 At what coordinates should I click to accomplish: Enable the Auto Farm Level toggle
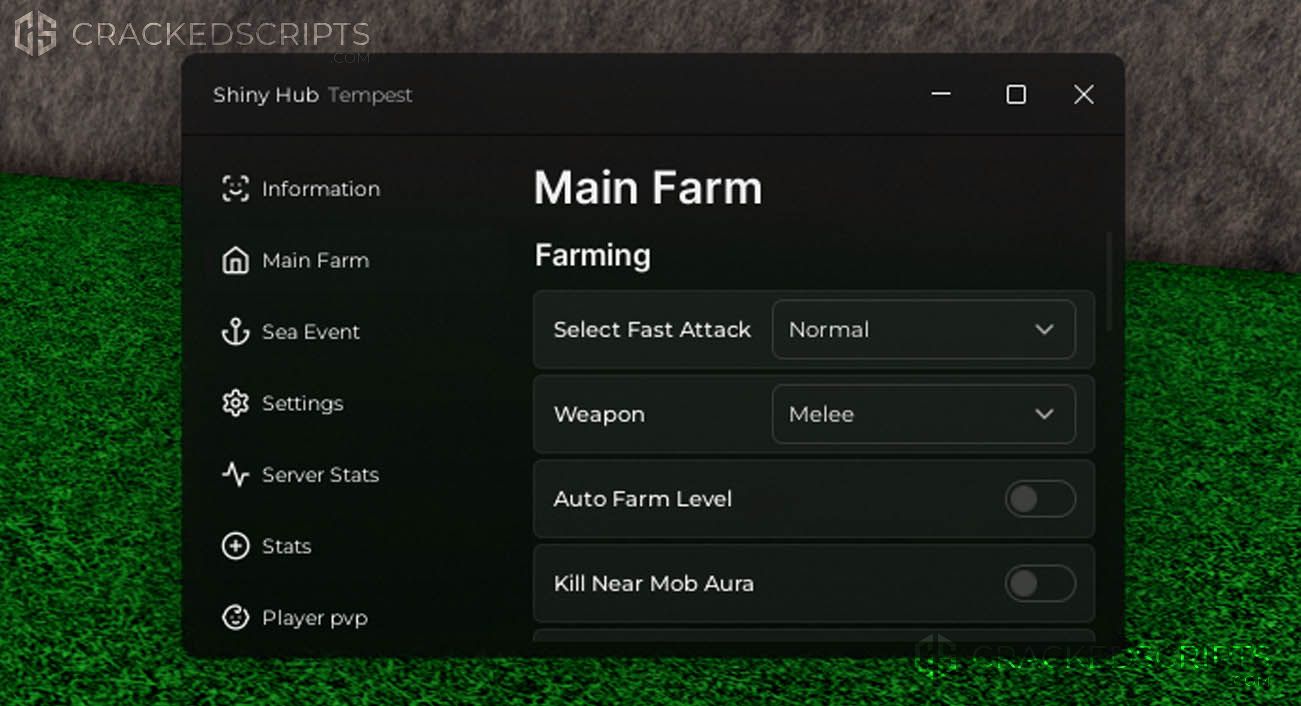[1040, 499]
